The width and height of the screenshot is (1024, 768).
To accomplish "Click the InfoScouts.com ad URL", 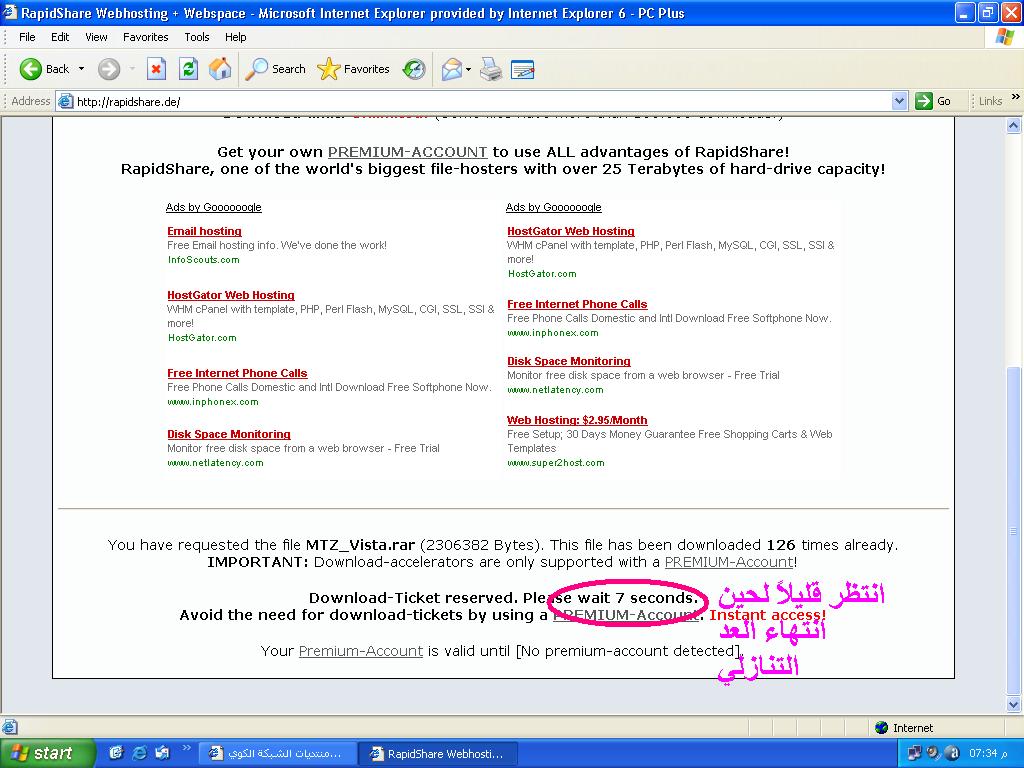I will [204, 260].
